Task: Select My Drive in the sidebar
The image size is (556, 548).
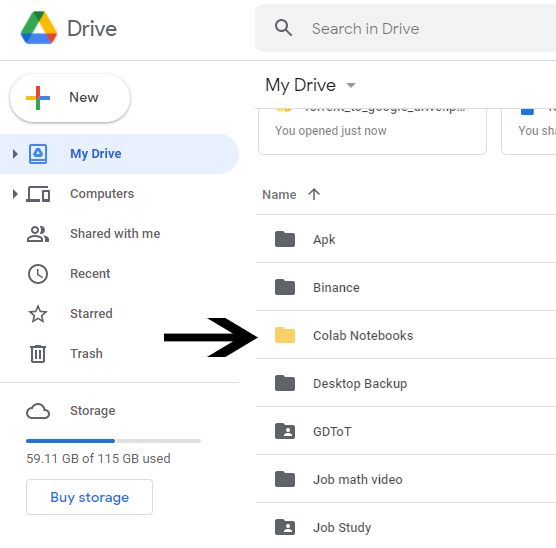Action: 119,154
